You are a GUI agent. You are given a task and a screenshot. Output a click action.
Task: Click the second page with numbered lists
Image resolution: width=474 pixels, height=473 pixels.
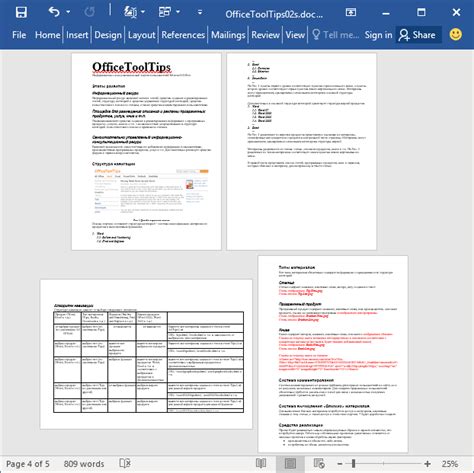302,151
